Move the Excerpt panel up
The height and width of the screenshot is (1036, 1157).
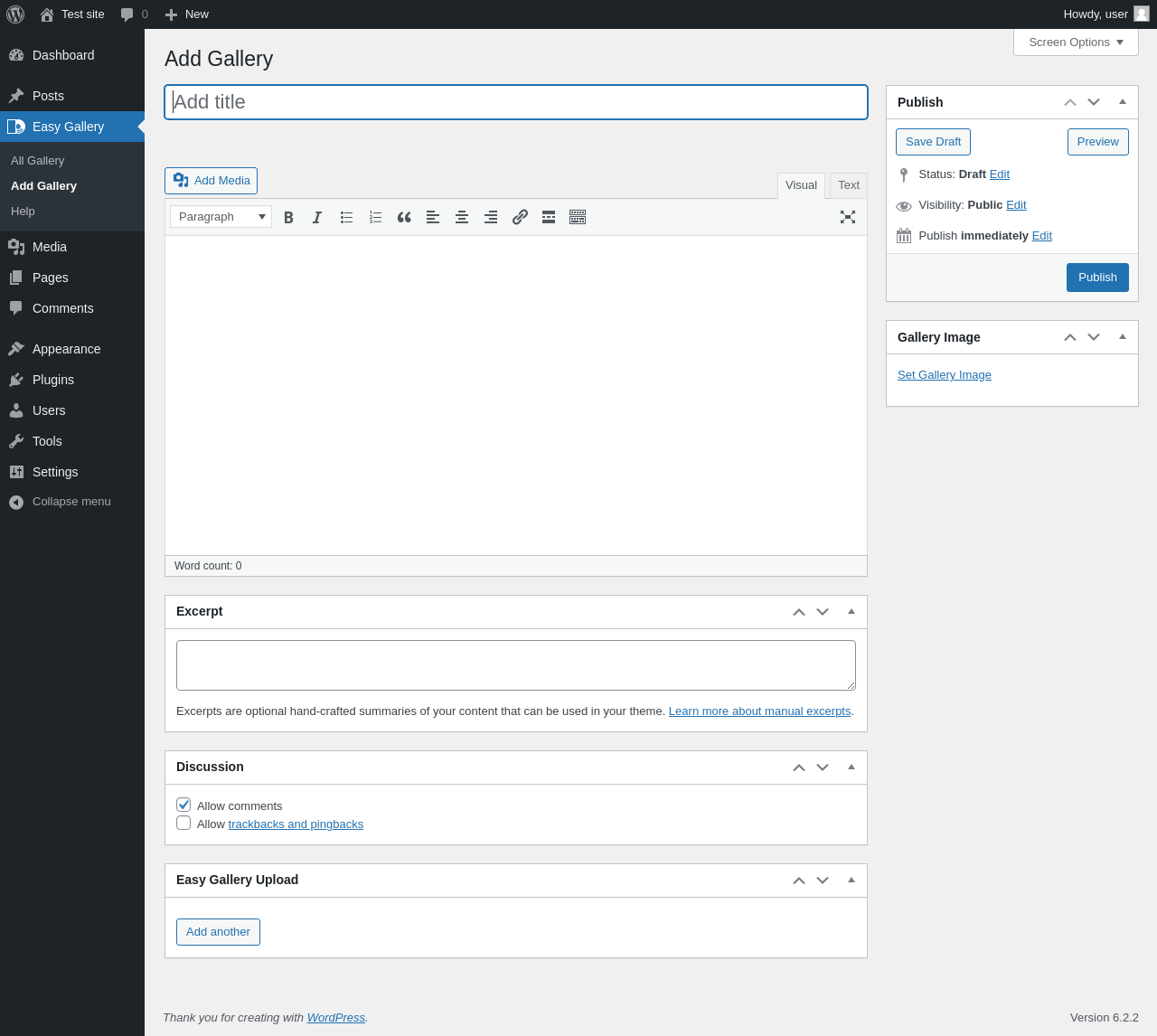[799, 612]
